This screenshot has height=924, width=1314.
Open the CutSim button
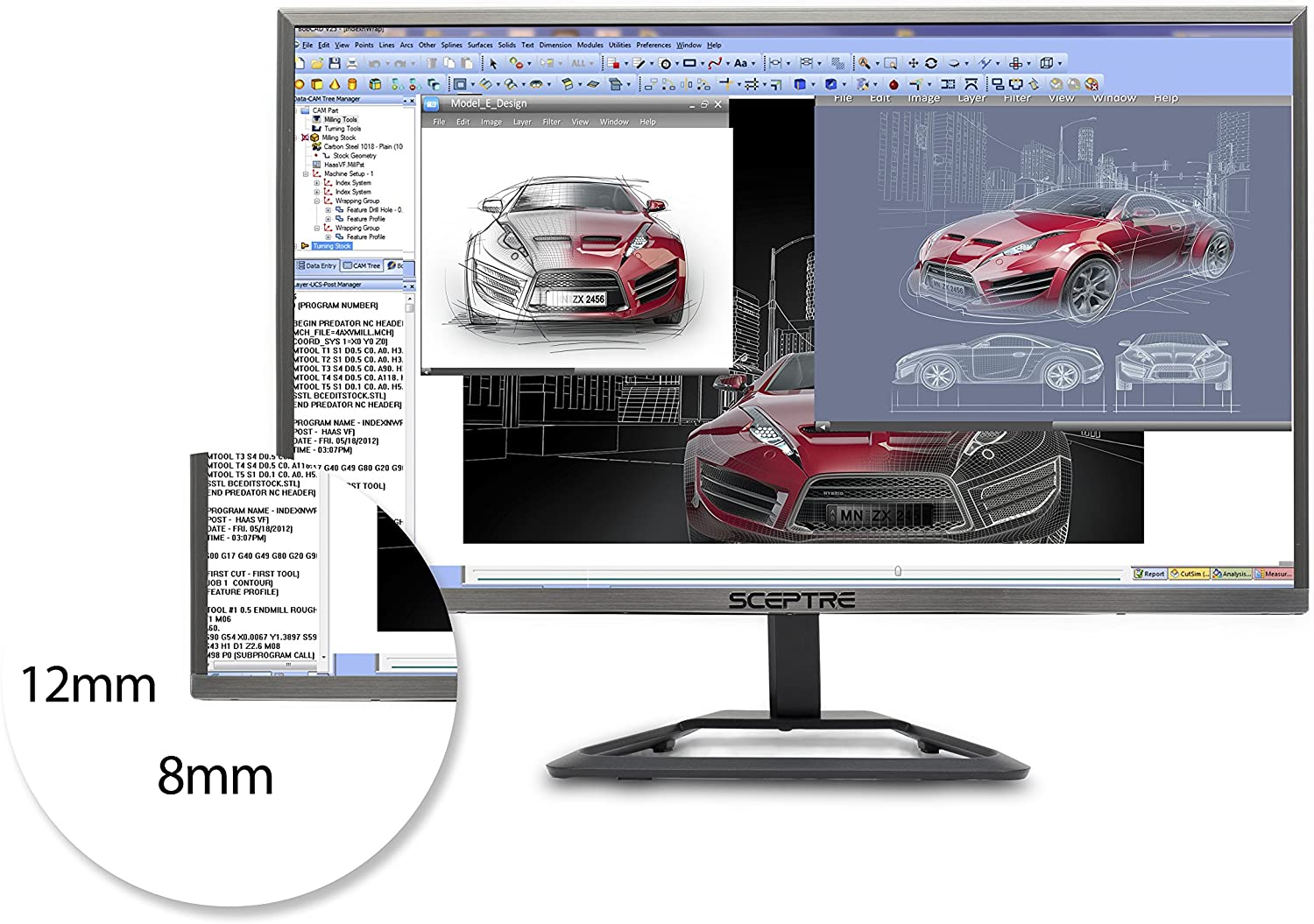pos(1189,574)
